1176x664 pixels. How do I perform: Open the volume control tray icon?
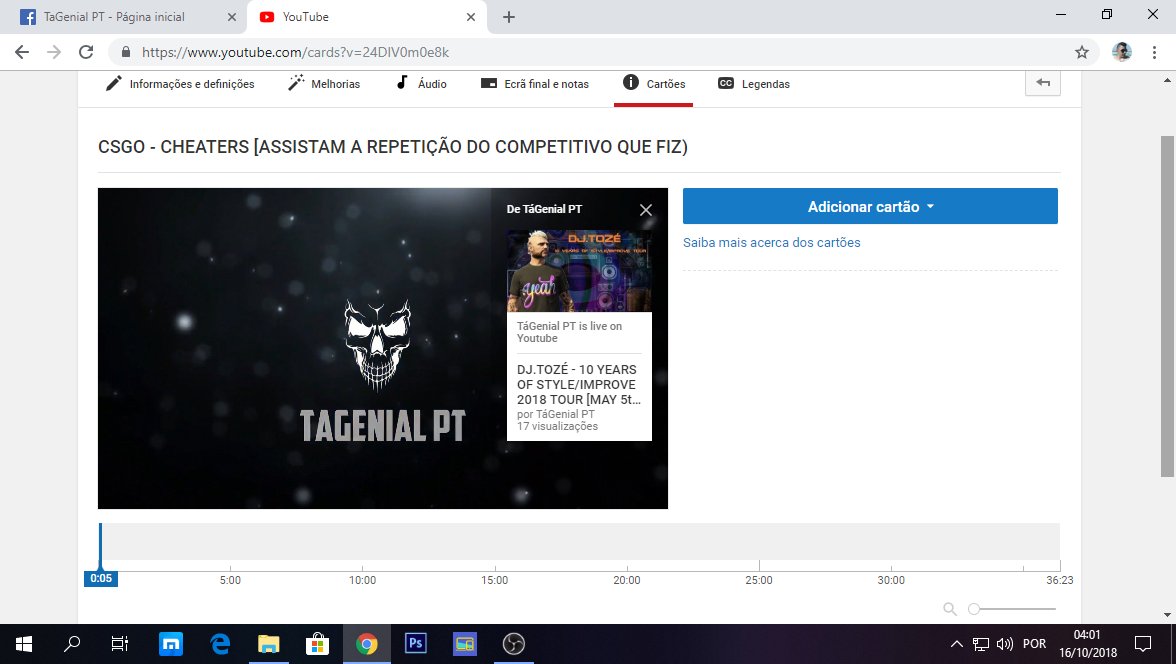coord(1004,644)
